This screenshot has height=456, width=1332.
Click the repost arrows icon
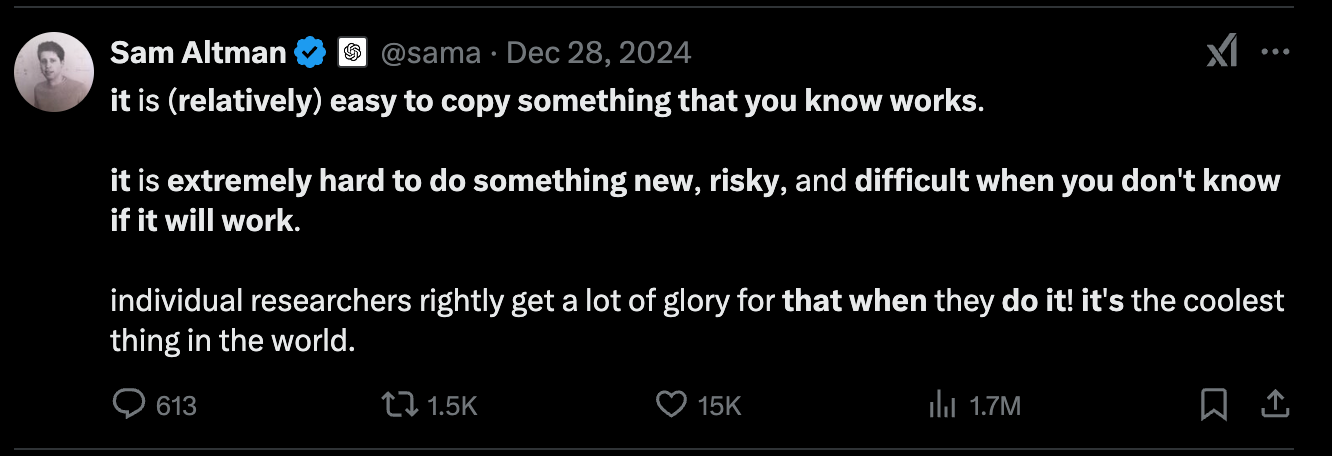point(399,404)
